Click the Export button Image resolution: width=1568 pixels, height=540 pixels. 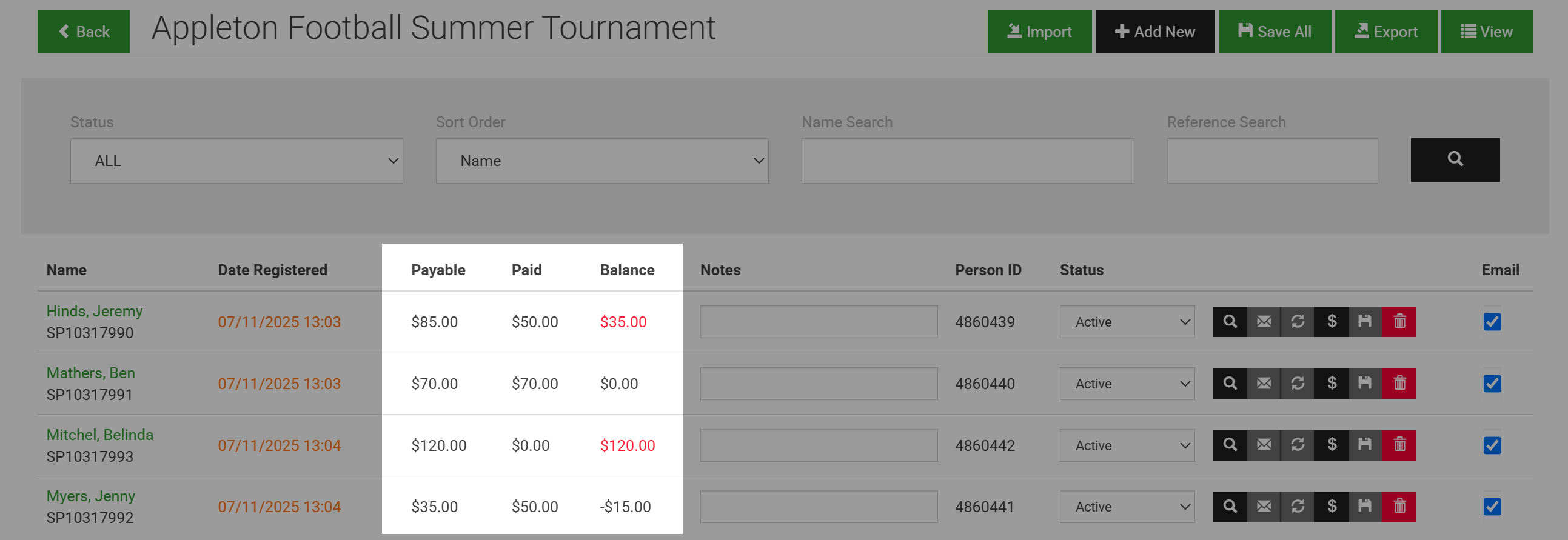pyautogui.click(x=1385, y=32)
